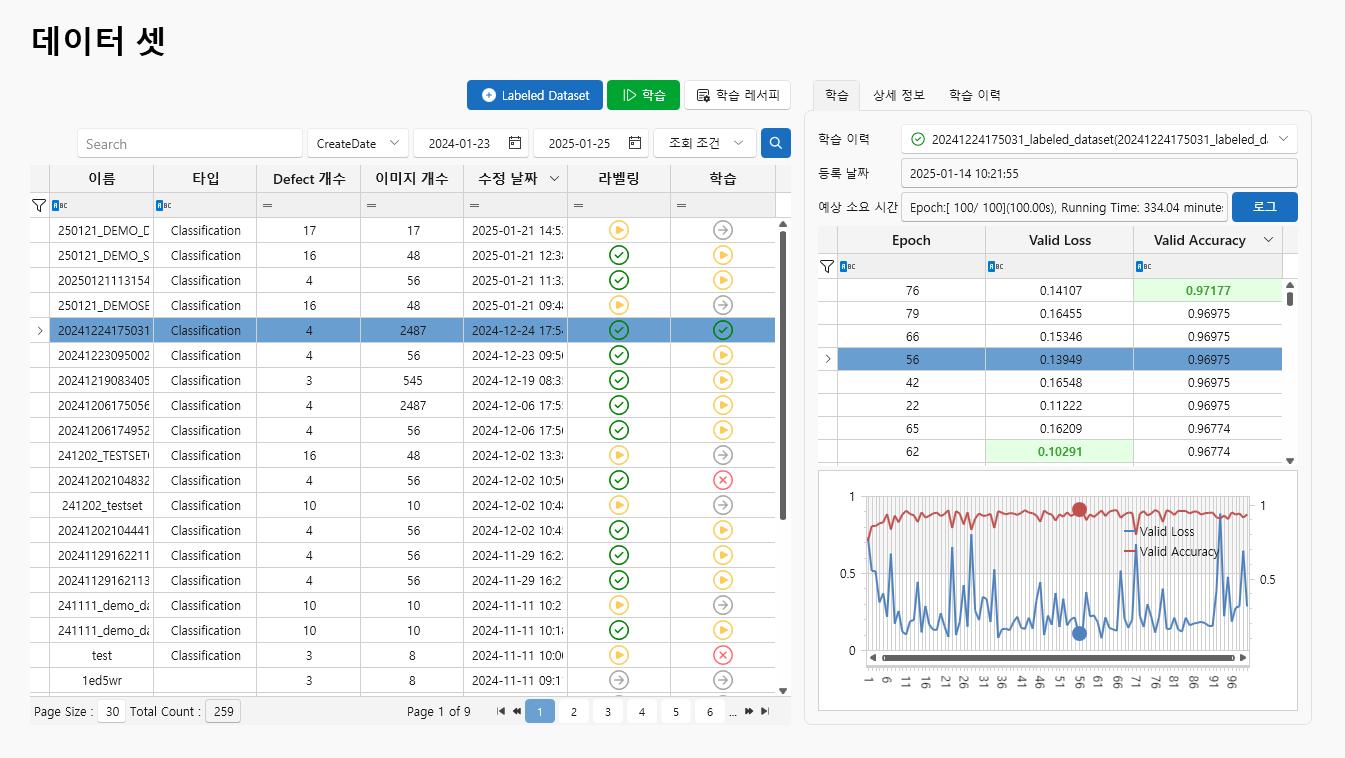
Task: Jump to first page with pager icon
Action: (x=501, y=711)
